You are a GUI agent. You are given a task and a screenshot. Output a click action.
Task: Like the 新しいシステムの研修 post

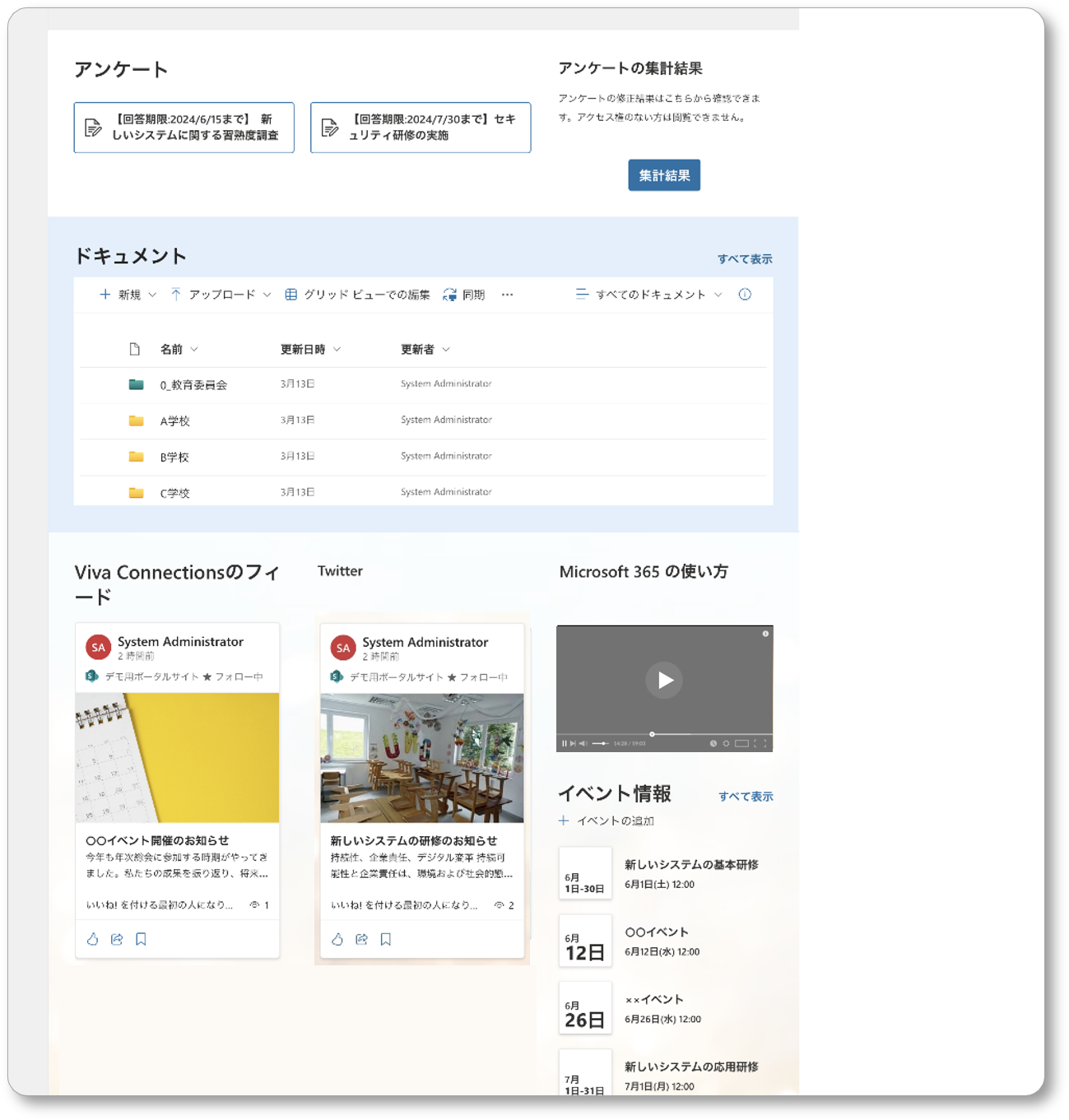tap(337, 939)
